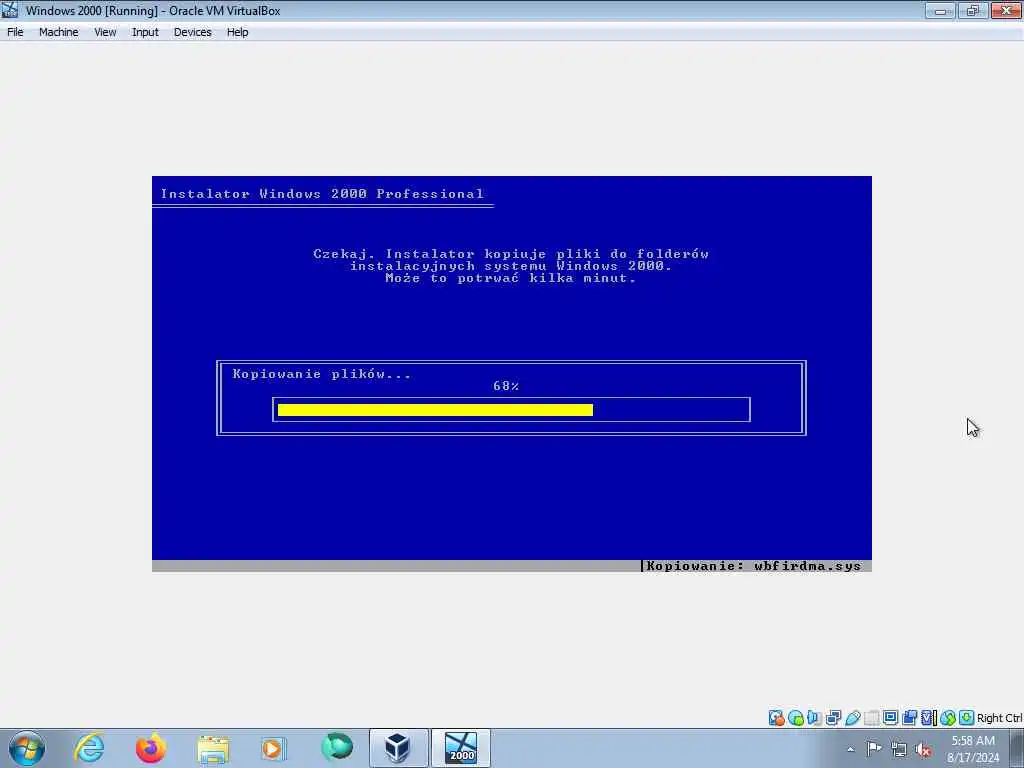This screenshot has height=768, width=1024.
Task: Click the muted volume tray icon
Action: (923, 749)
